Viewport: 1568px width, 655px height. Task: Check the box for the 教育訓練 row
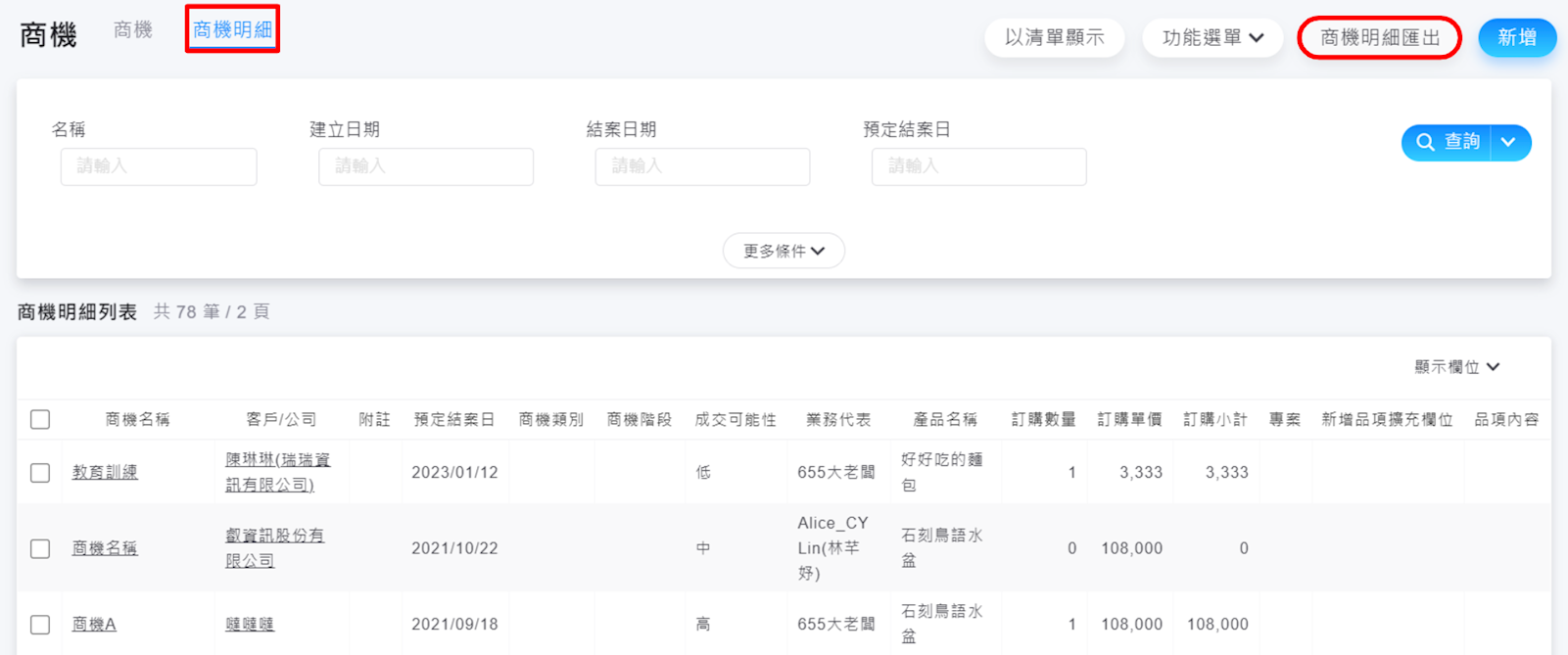(x=40, y=473)
